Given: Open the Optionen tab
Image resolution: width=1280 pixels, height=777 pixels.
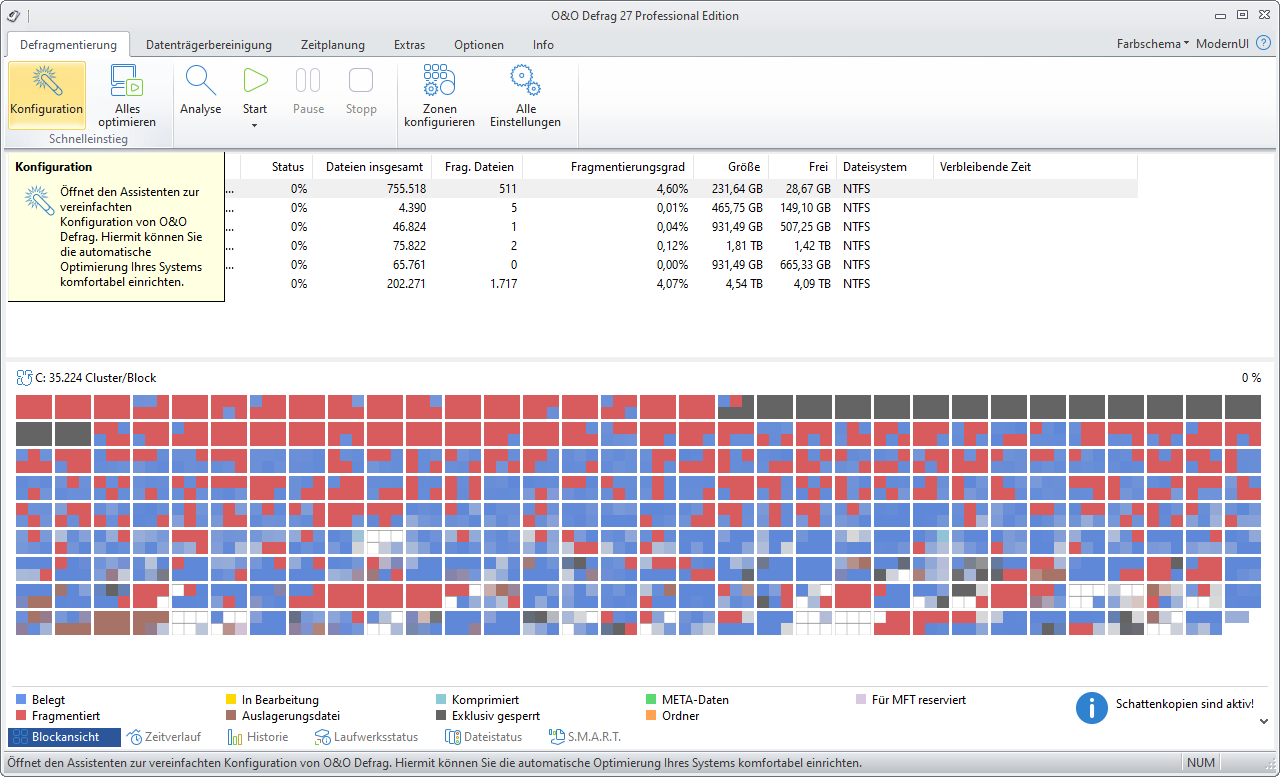Looking at the screenshot, I should [479, 45].
